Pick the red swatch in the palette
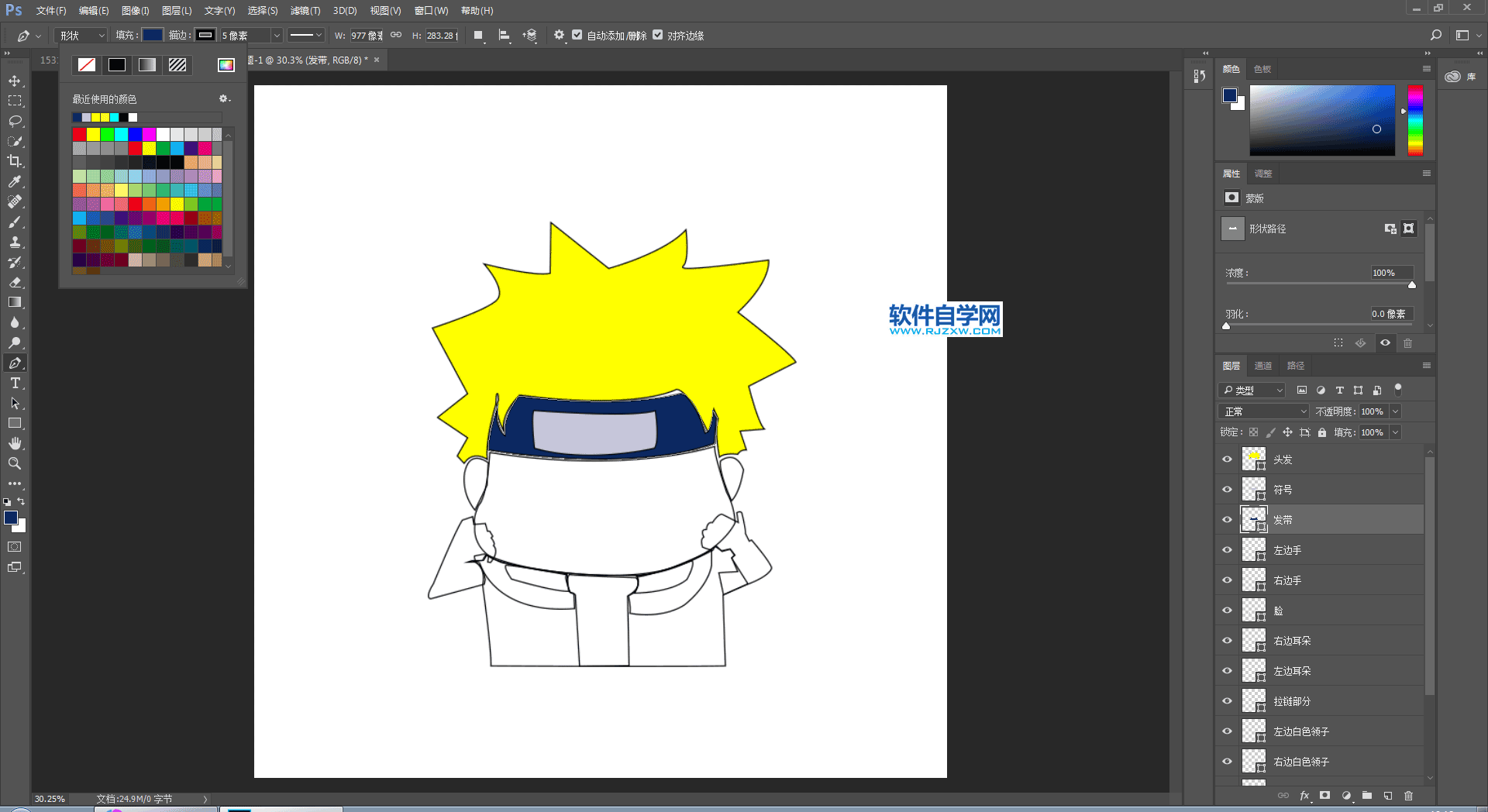The height and width of the screenshot is (812, 1488). [x=79, y=135]
